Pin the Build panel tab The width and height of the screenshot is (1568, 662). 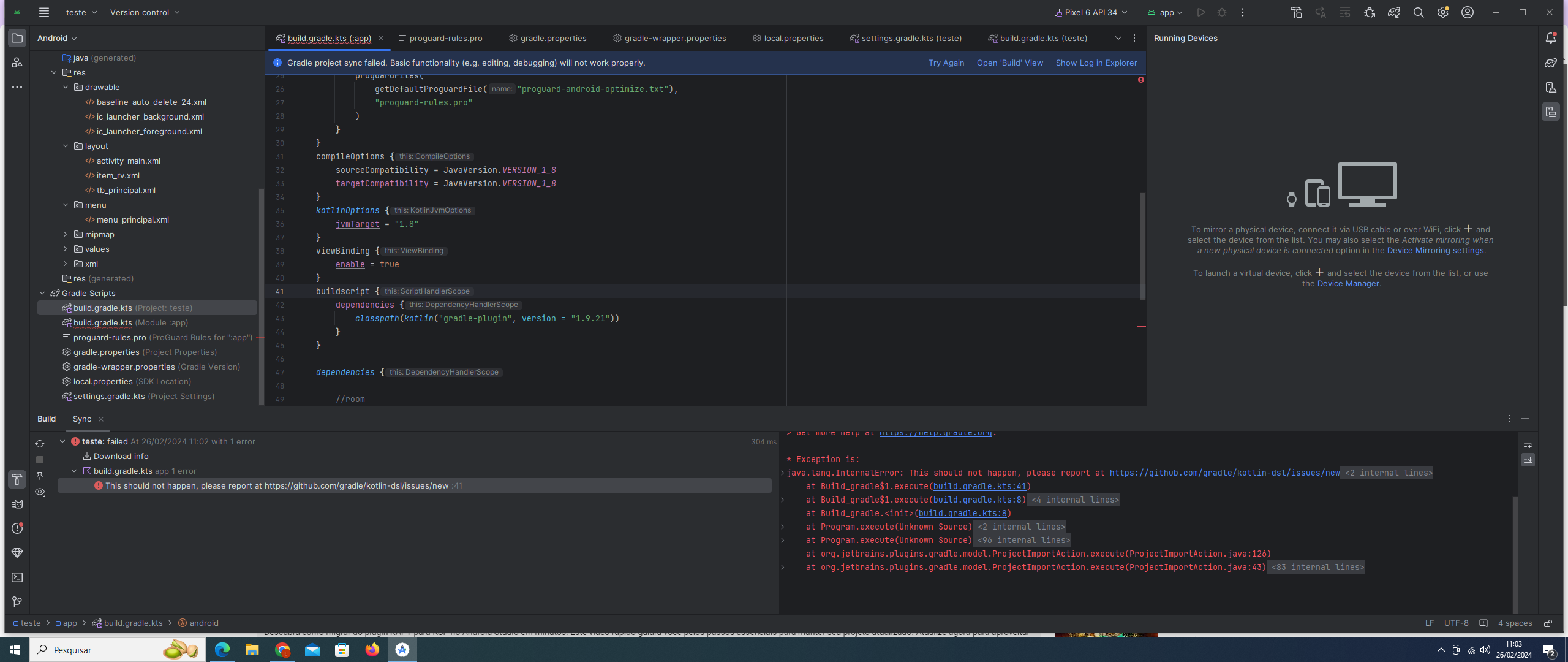(x=40, y=476)
